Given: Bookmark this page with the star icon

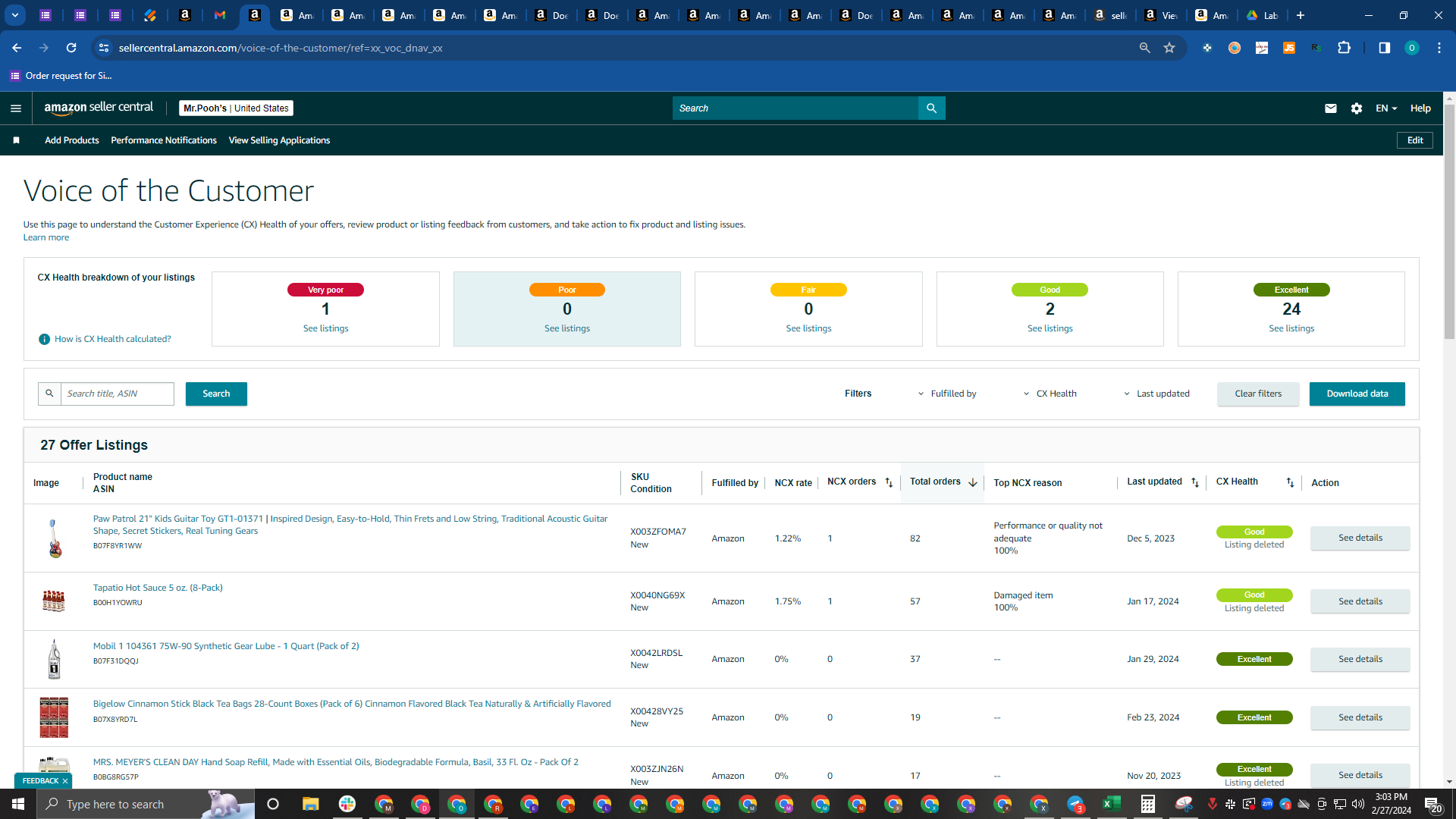Looking at the screenshot, I should [1169, 48].
